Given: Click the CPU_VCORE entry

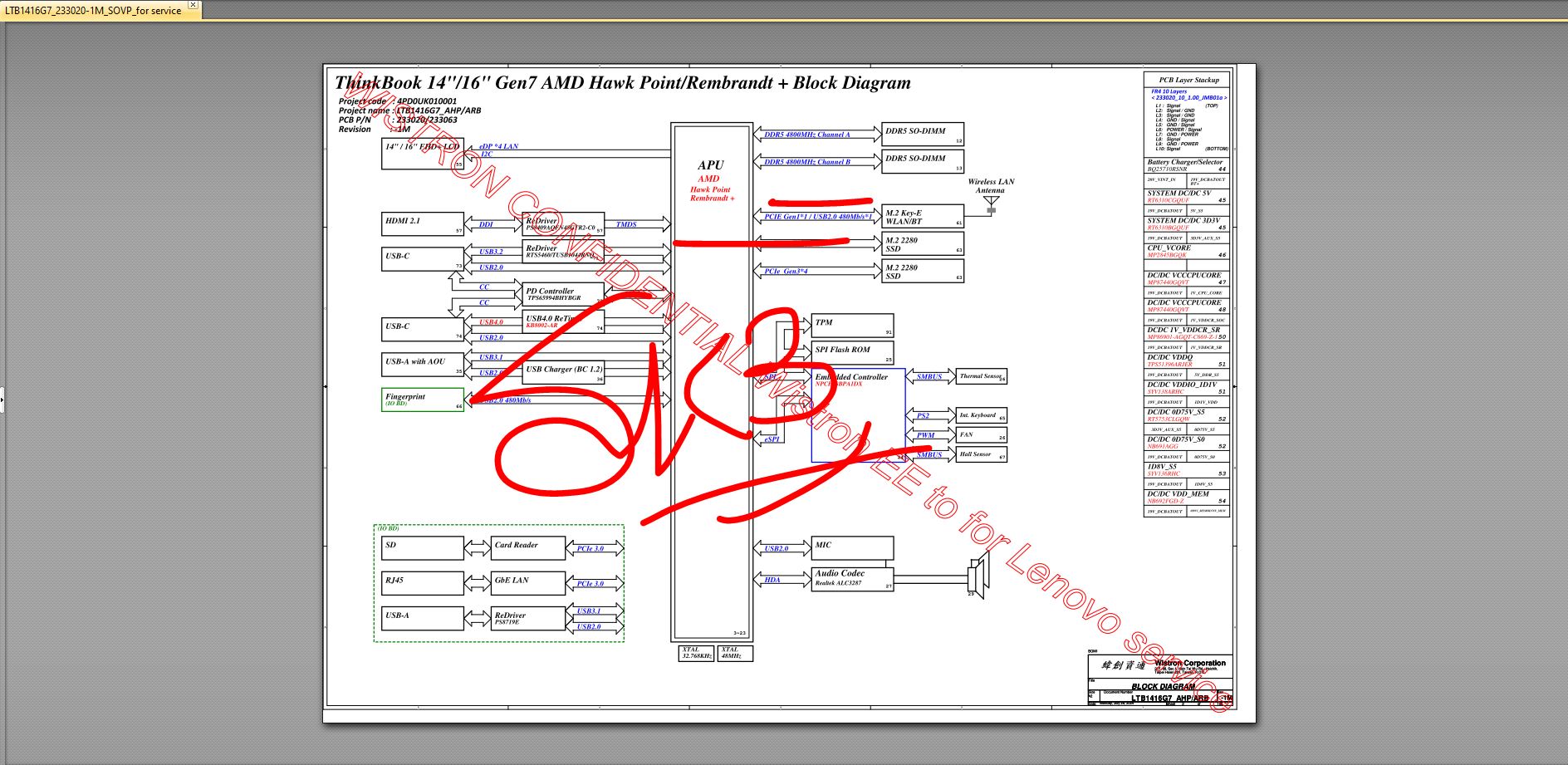Looking at the screenshot, I should [x=1186, y=251].
